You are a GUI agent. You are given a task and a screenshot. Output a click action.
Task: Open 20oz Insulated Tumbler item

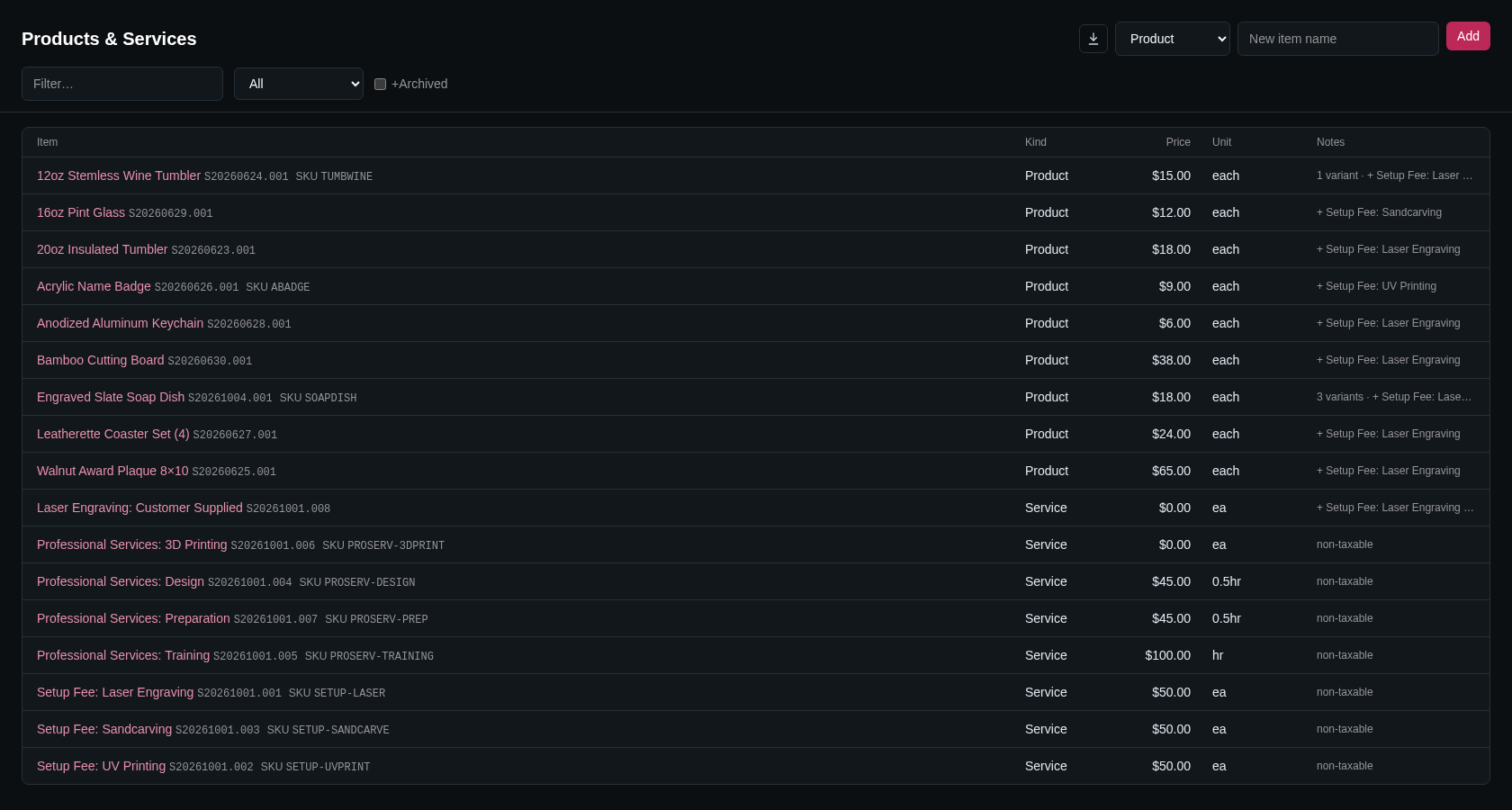point(102,249)
